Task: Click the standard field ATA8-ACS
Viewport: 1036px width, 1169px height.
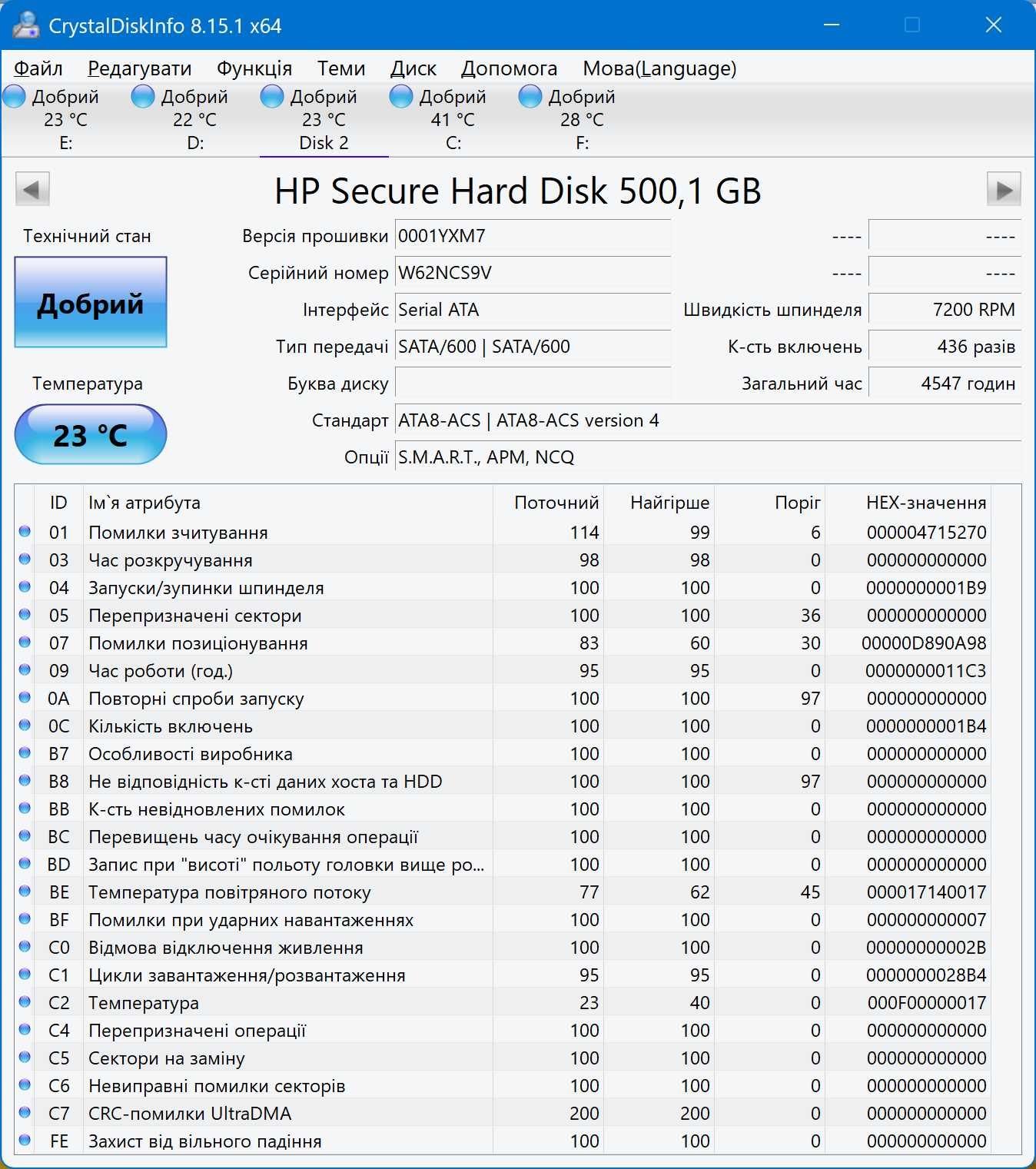Action: pos(708,420)
